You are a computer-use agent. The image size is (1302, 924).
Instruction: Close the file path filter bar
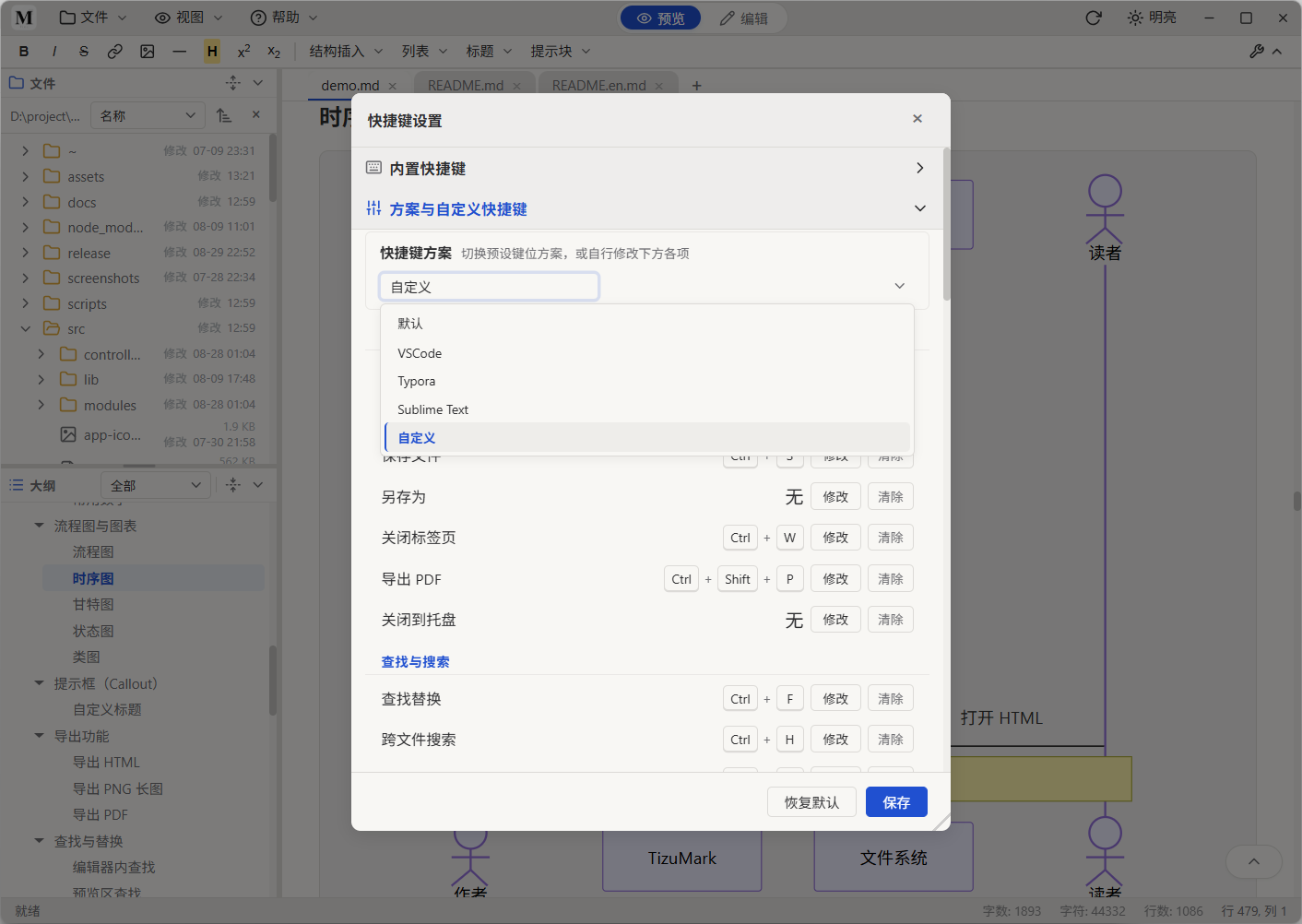256,115
